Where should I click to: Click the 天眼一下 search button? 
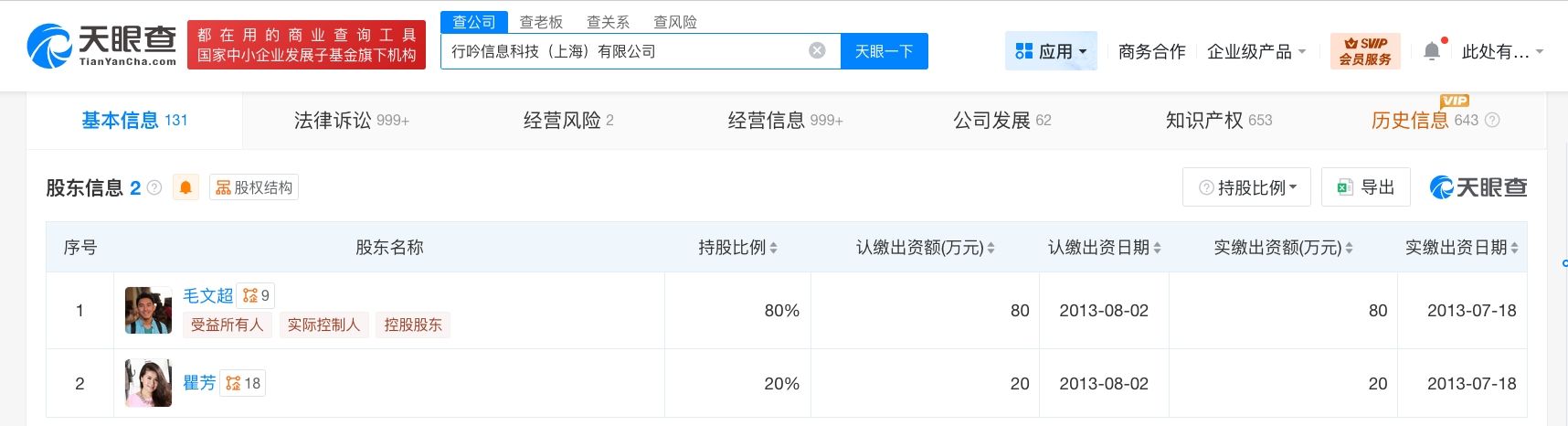tap(884, 51)
